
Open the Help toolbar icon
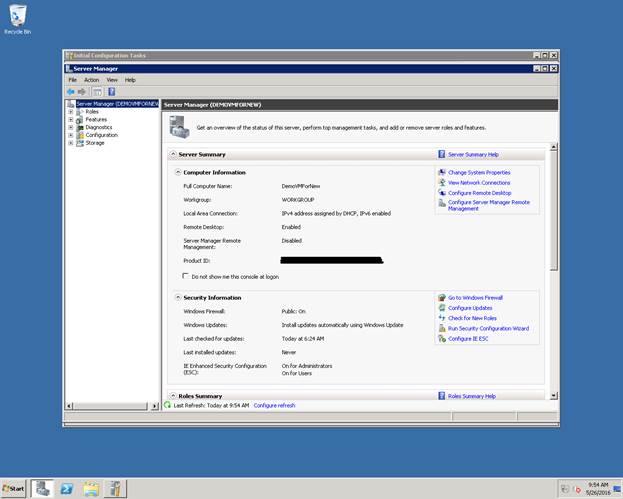pos(112,92)
